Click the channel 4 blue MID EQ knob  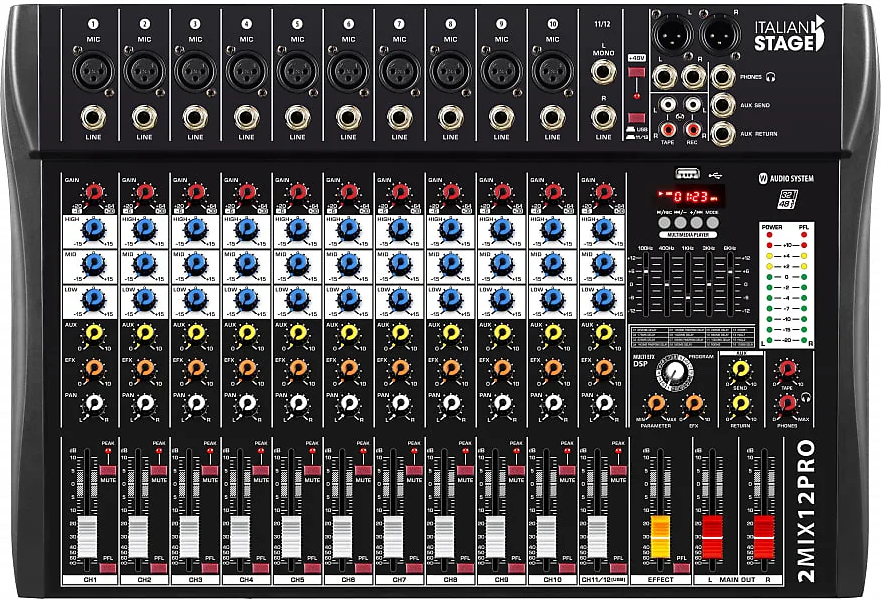(x=247, y=264)
